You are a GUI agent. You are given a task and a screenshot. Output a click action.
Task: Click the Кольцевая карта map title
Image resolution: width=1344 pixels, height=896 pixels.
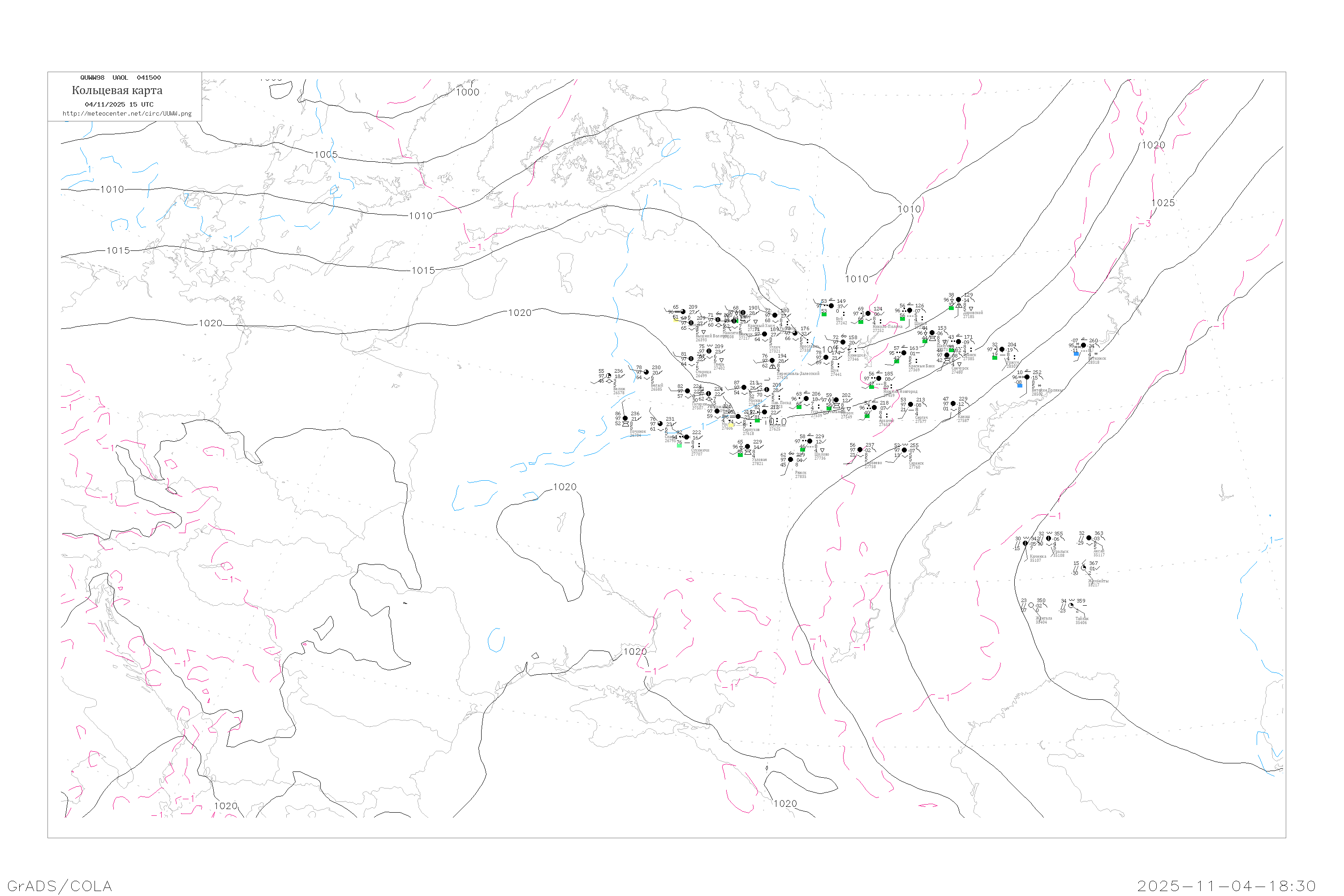(x=117, y=90)
